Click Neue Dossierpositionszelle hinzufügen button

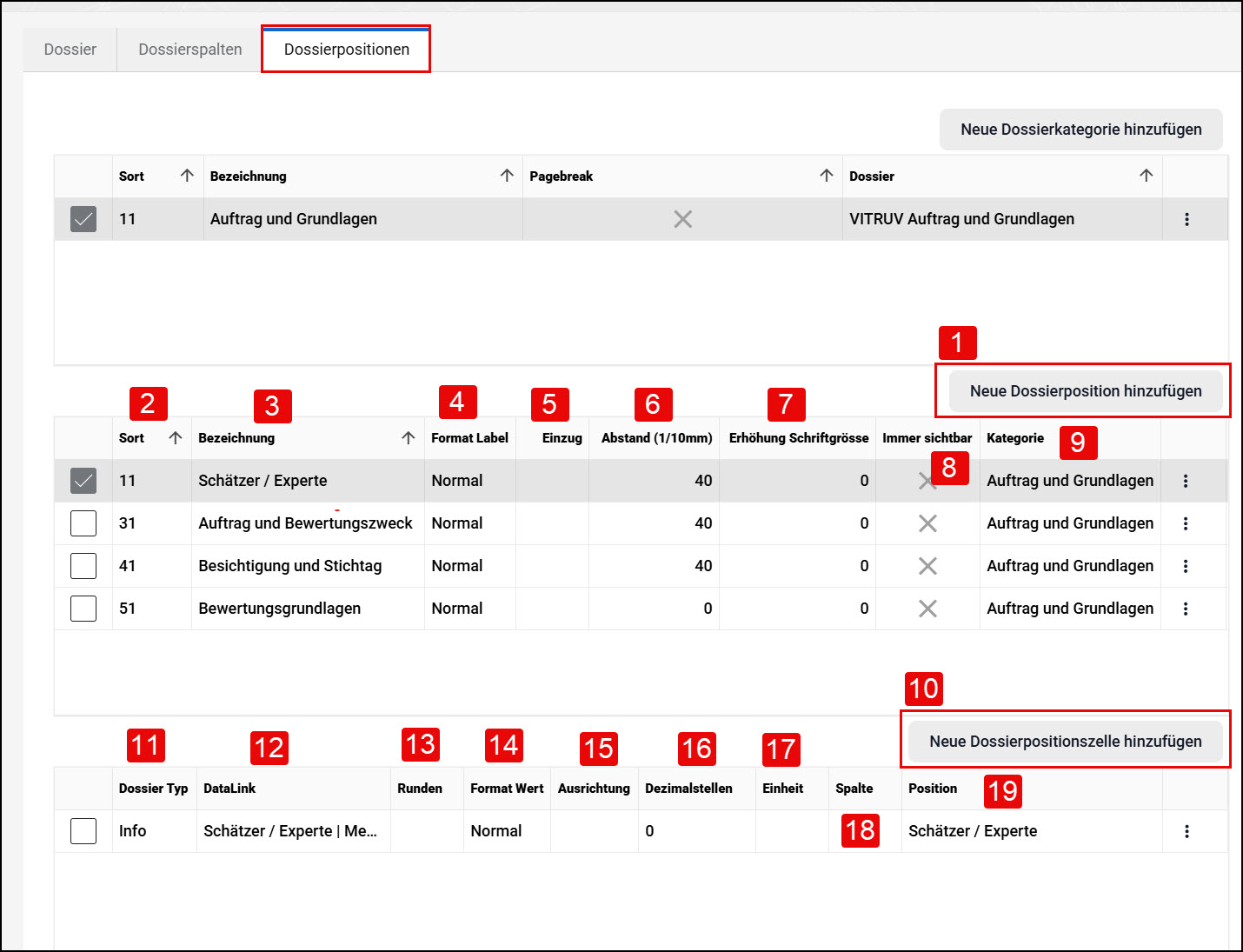tap(1066, 742)
